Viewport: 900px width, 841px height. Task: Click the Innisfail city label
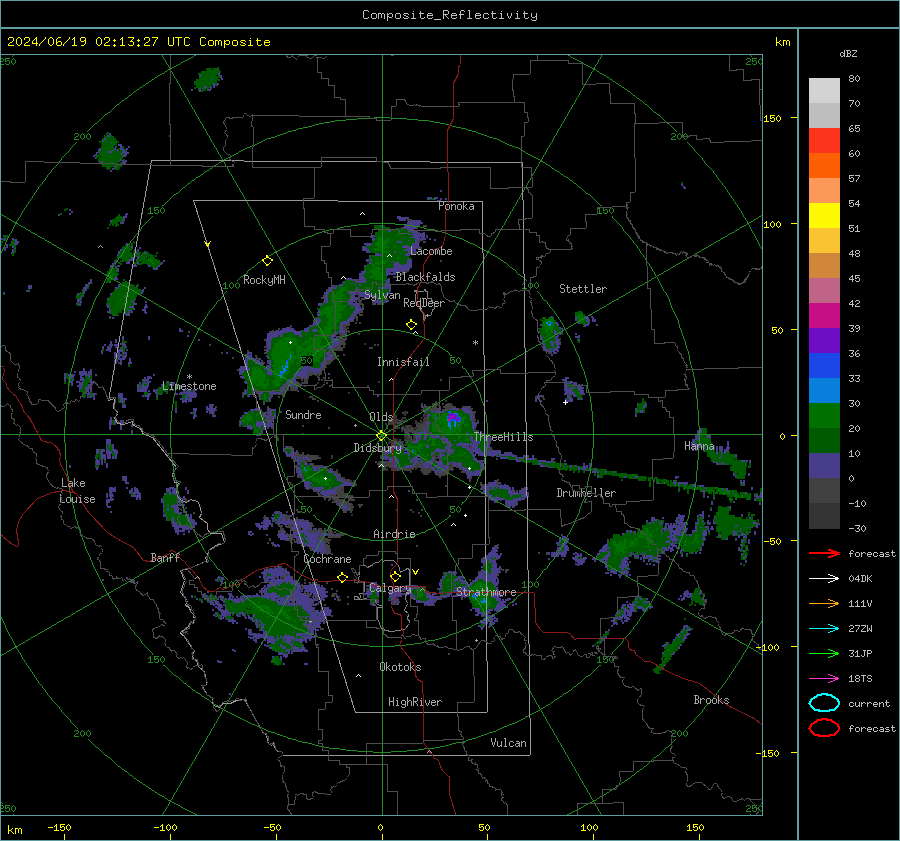tap(403, 362)
